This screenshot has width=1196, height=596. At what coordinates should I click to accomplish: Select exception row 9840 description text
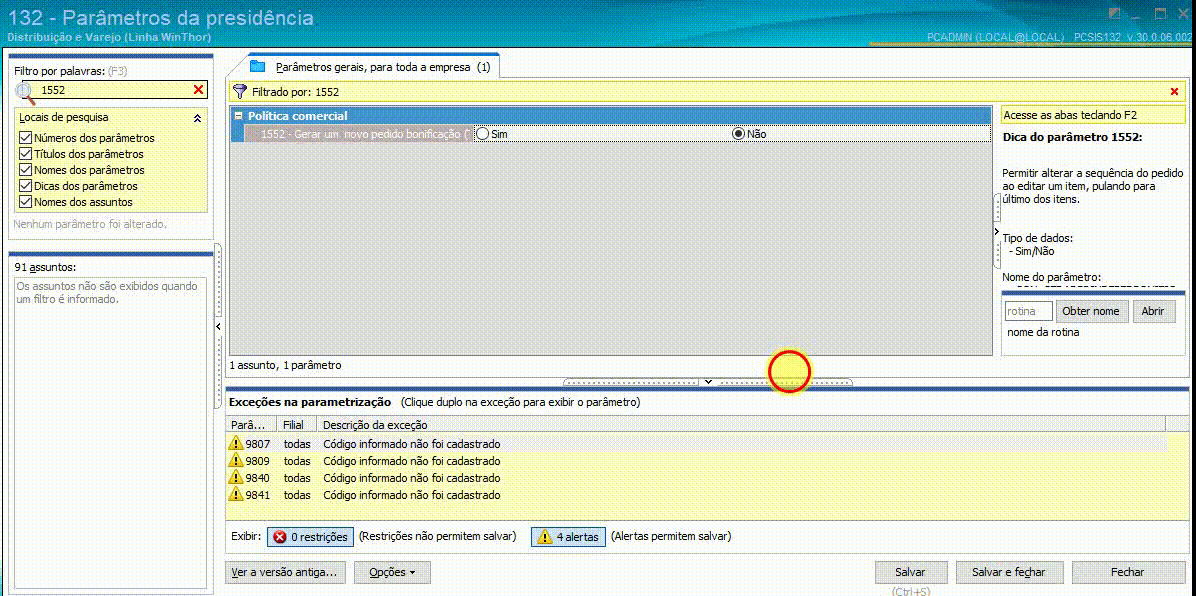tap(412, 478)
